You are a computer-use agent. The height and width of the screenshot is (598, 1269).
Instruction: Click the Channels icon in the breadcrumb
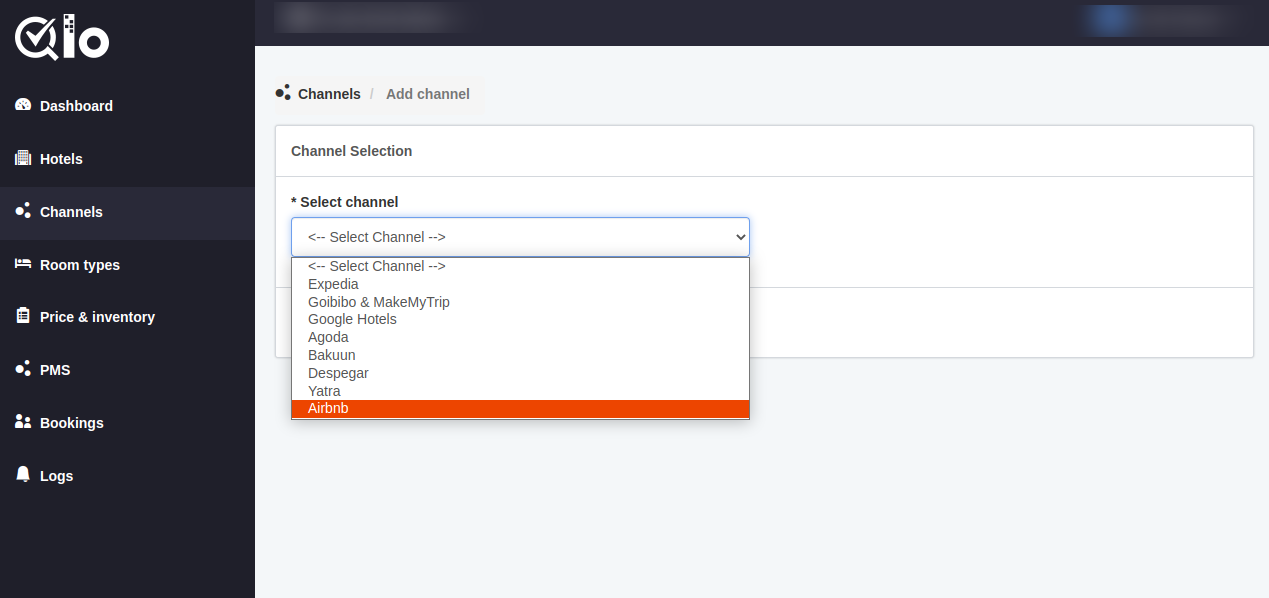point(284,93)
